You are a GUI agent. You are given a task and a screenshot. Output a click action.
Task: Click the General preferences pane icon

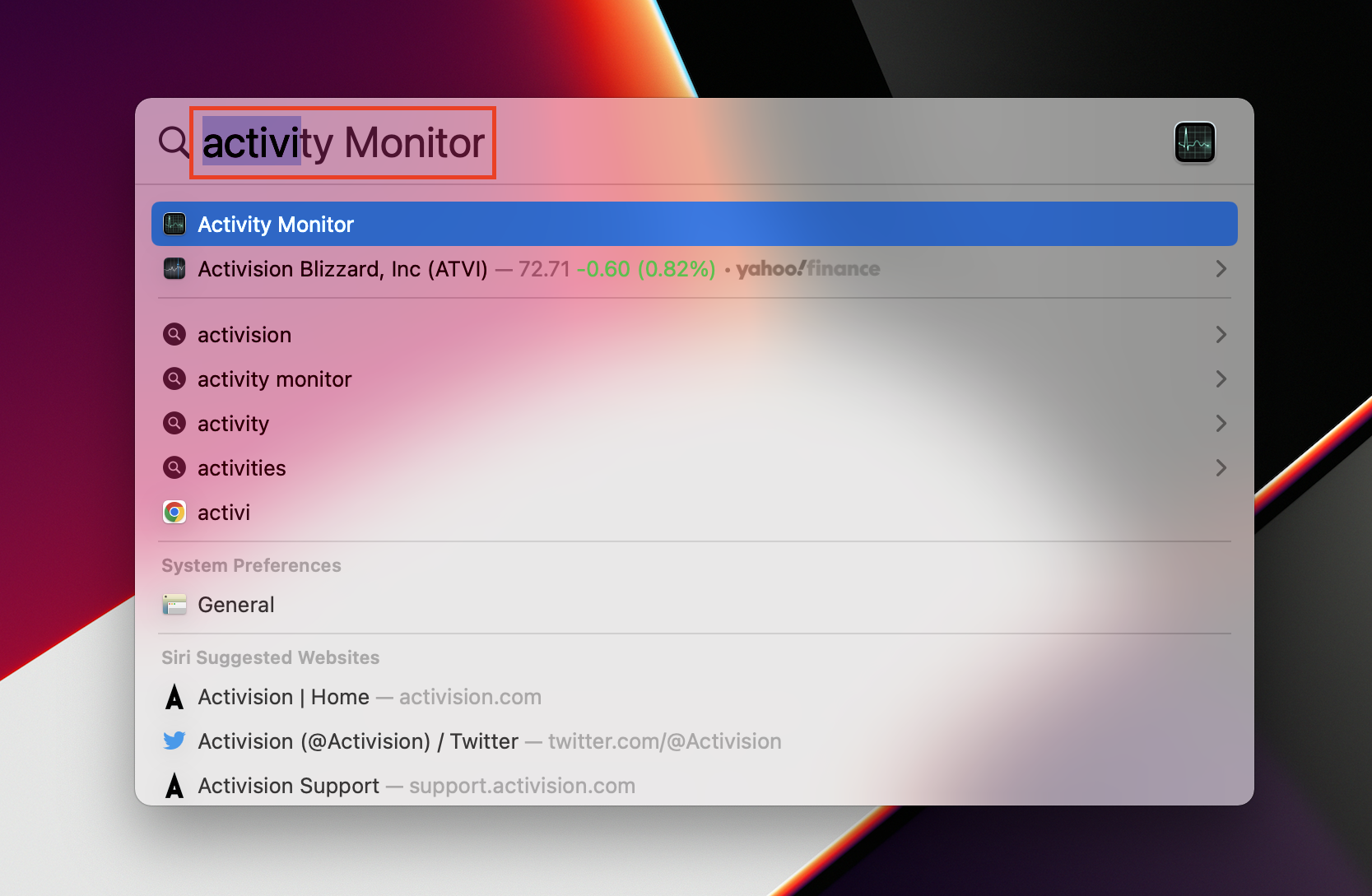[174, 605]
